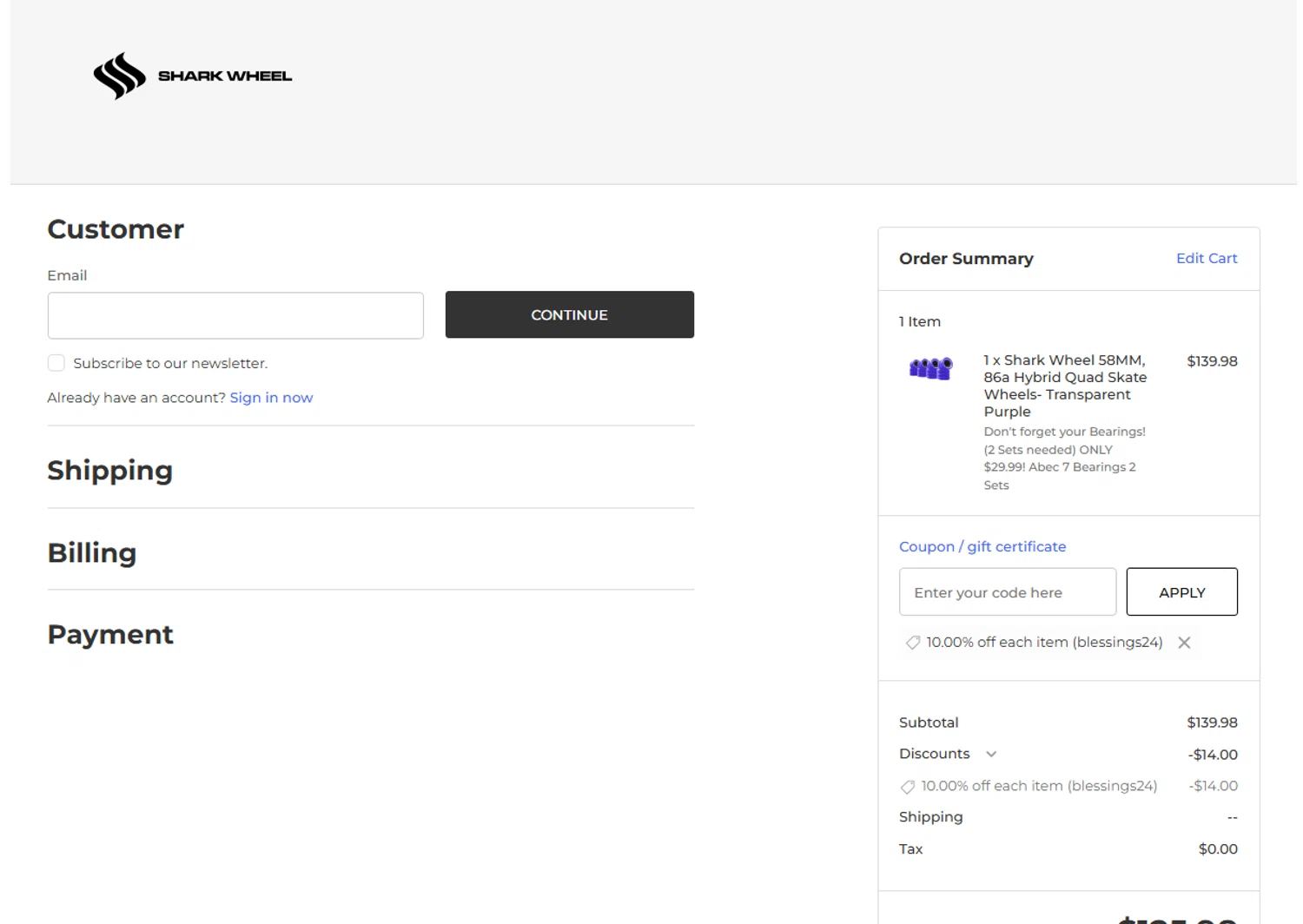This screenshot has width=1303, height=924.
Task: Apply the coupon with APPLY button
Action: coord(1182,591)
